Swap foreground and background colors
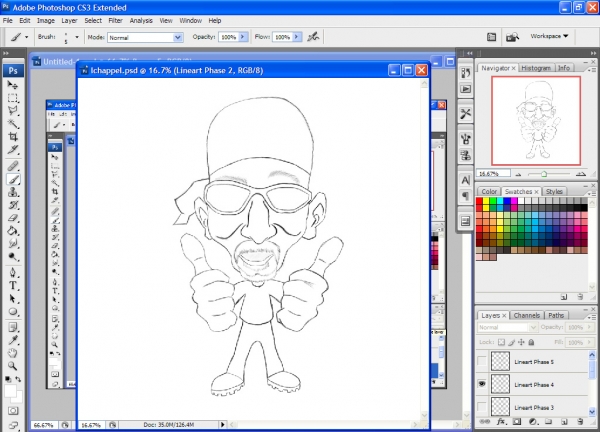600x432 pixels. click(18, 379)
